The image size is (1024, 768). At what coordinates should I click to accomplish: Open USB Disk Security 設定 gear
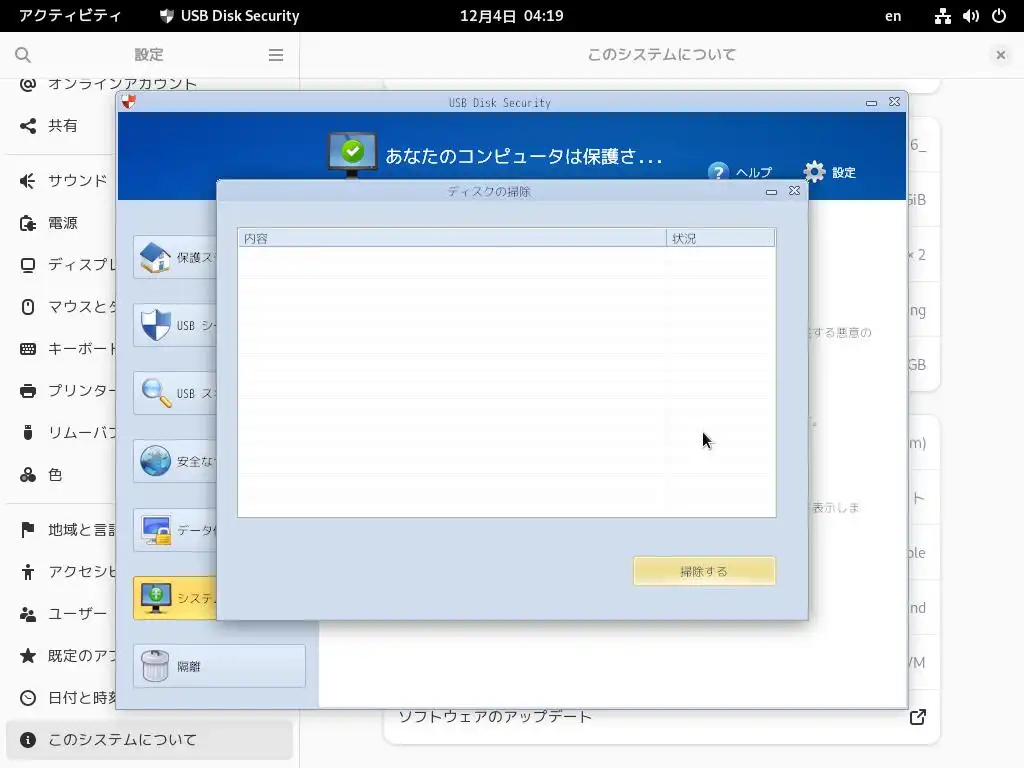pos(814,172)
